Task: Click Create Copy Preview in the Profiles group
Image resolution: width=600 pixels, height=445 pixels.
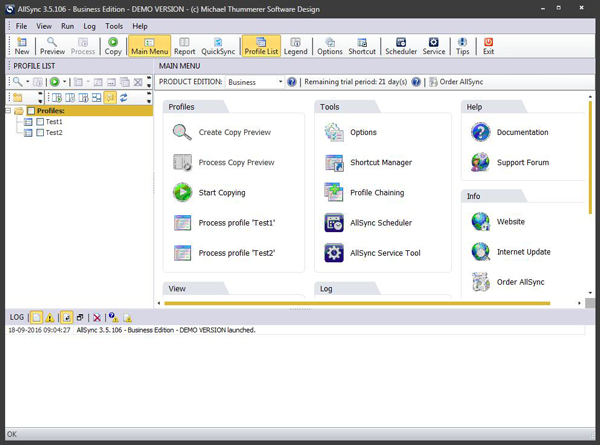Action: tap(222, 132)
